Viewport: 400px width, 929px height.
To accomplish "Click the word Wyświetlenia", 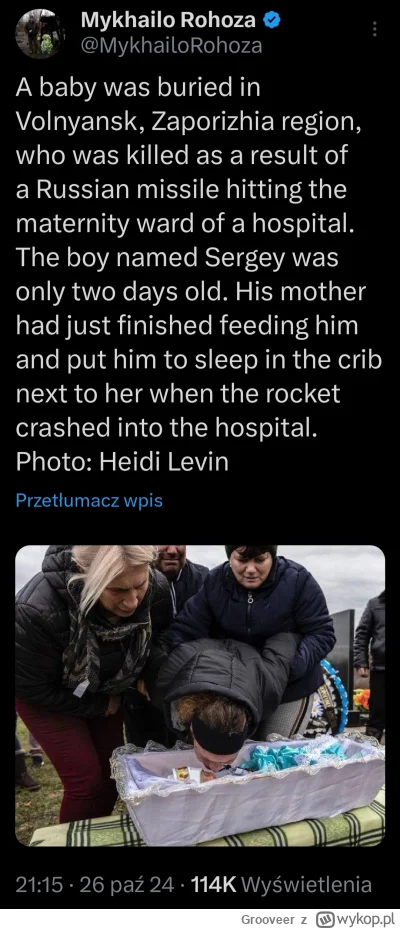I will 308,885.
